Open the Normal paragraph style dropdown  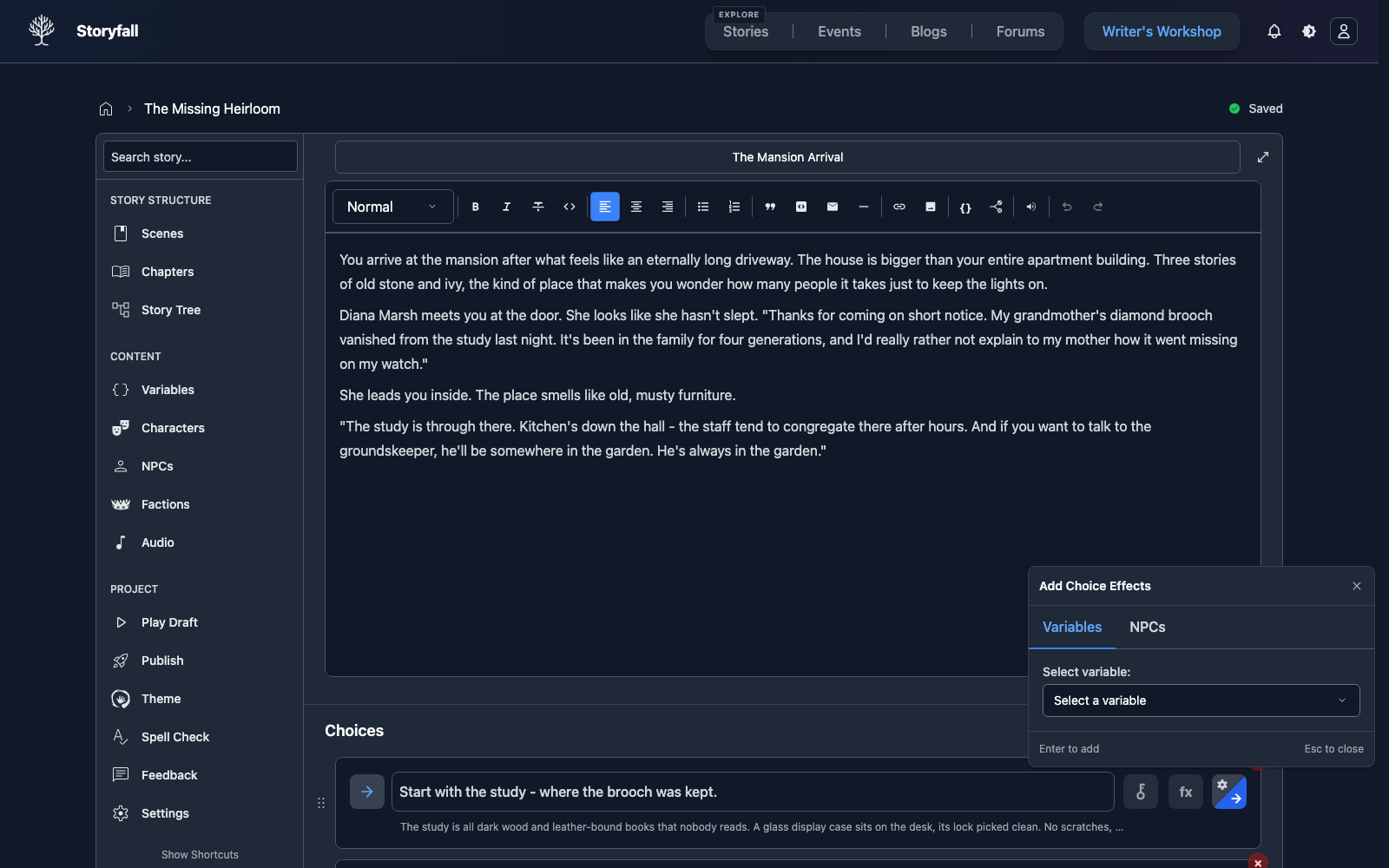point(392,207)
